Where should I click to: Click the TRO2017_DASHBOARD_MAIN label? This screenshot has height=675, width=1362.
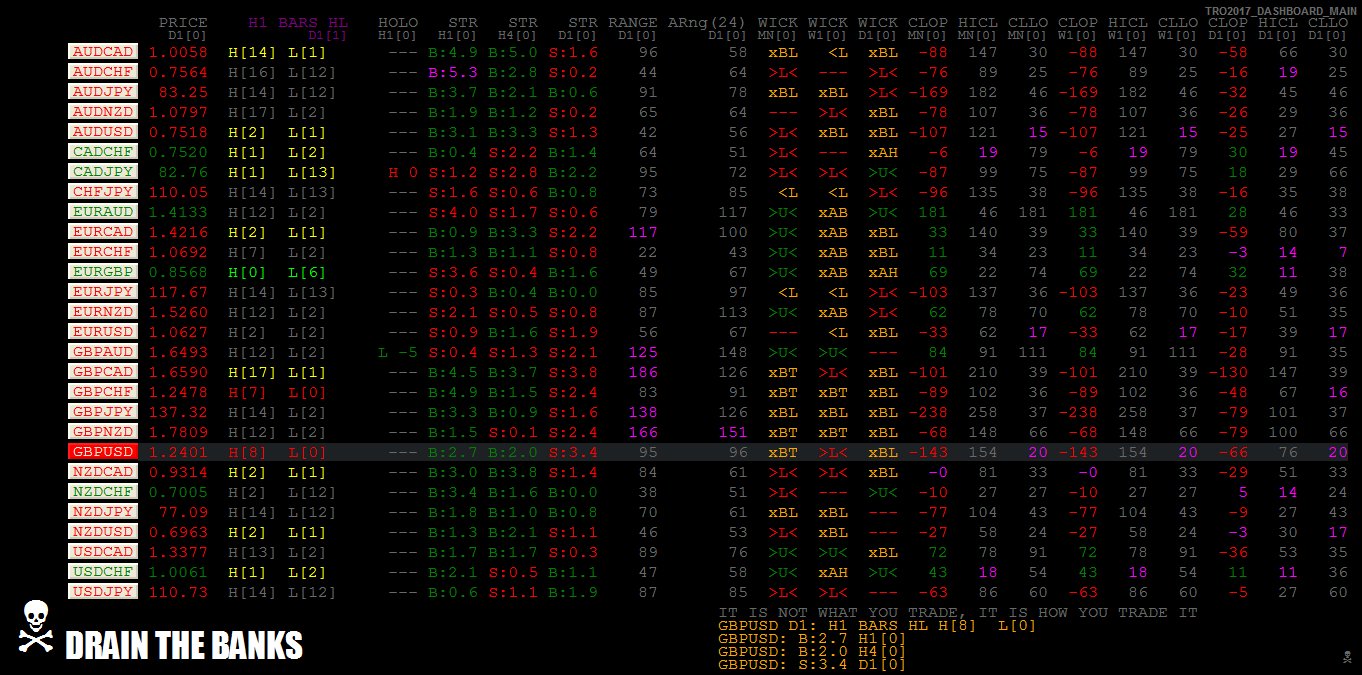click(x=1281, y=10)
